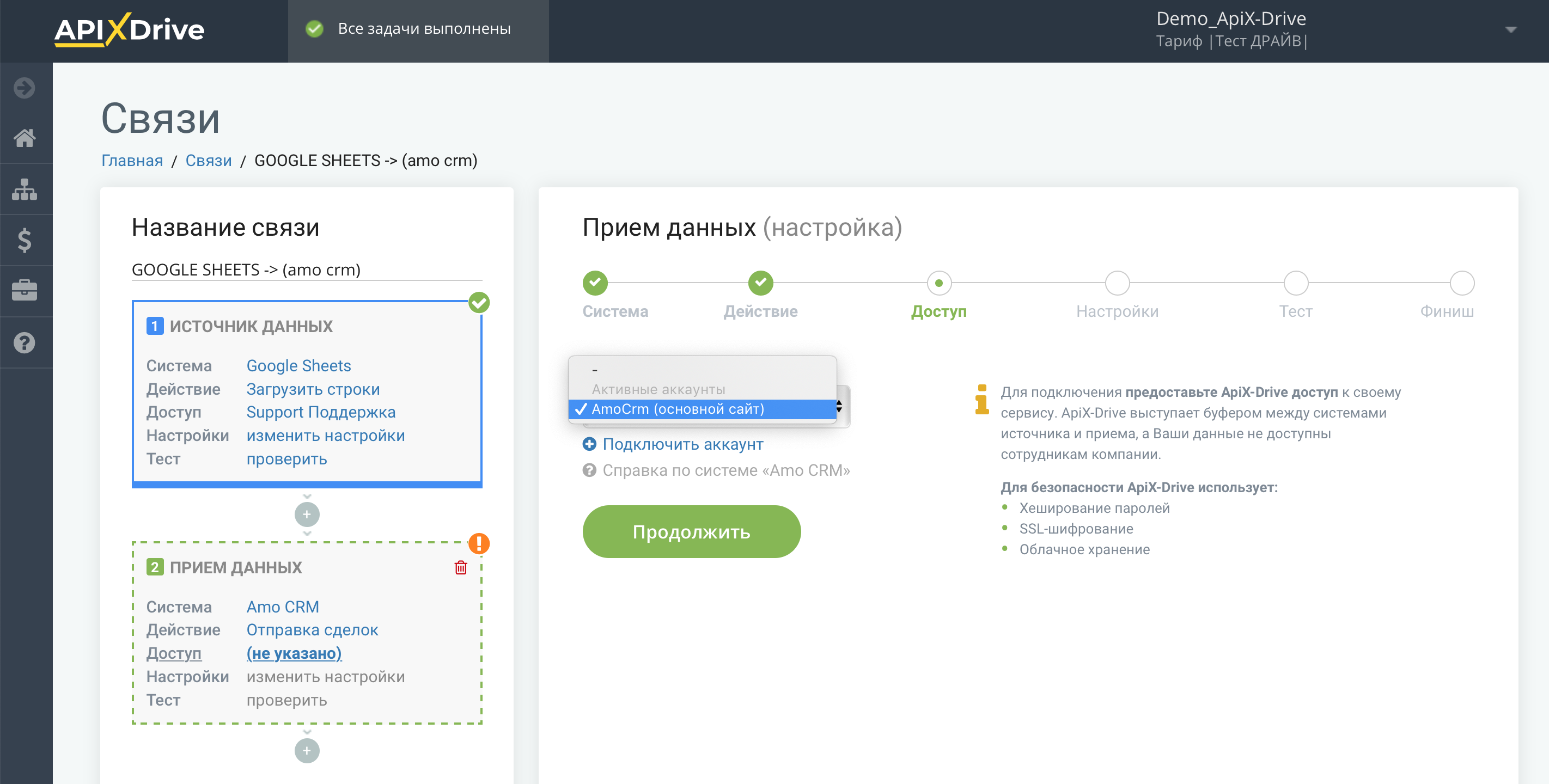Click Загрузить строки action link

pyautogui.click(x=313, y=390)
